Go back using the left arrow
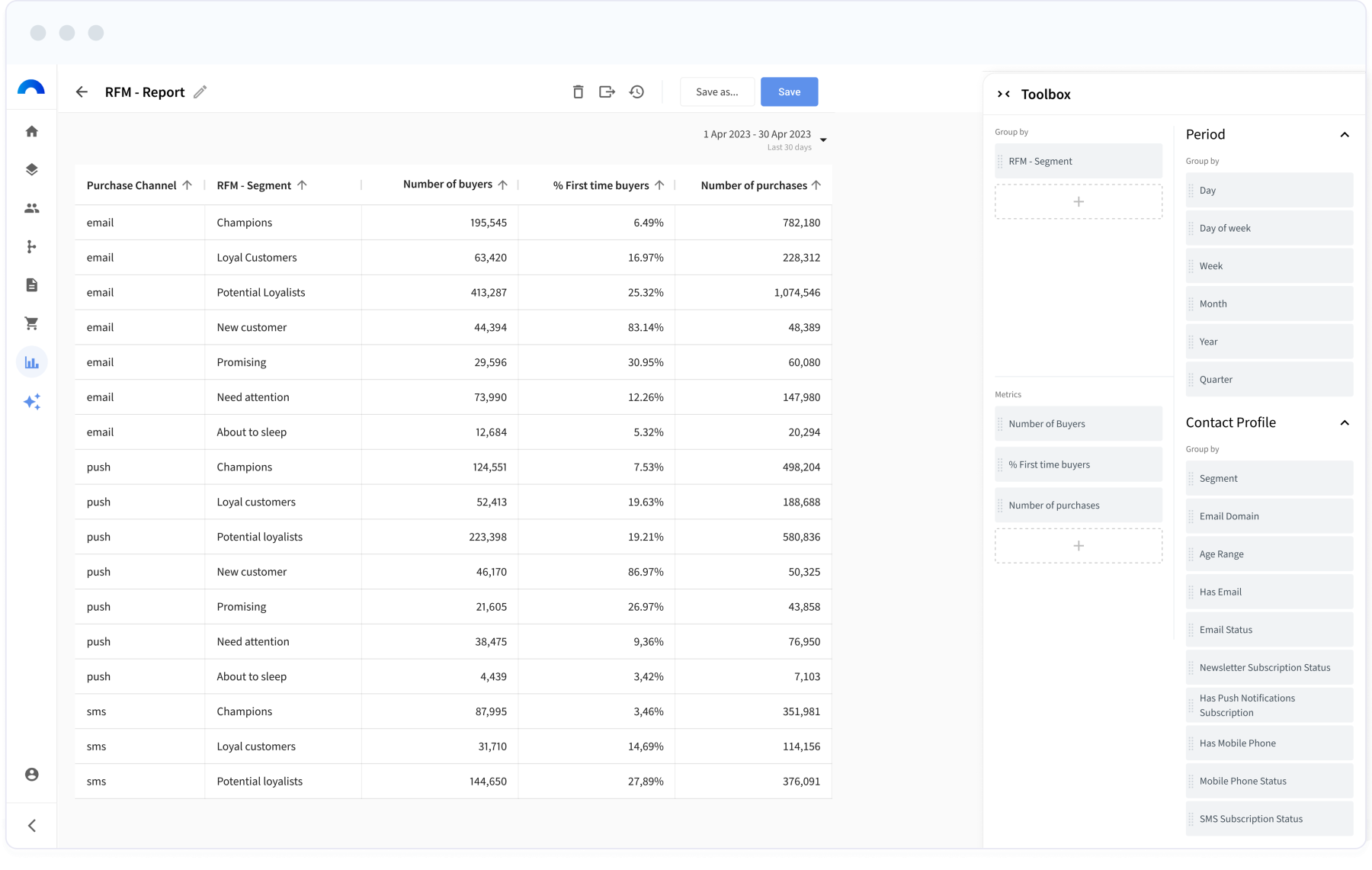This screenshot has width=1372, height=870. tap(82, 92)
